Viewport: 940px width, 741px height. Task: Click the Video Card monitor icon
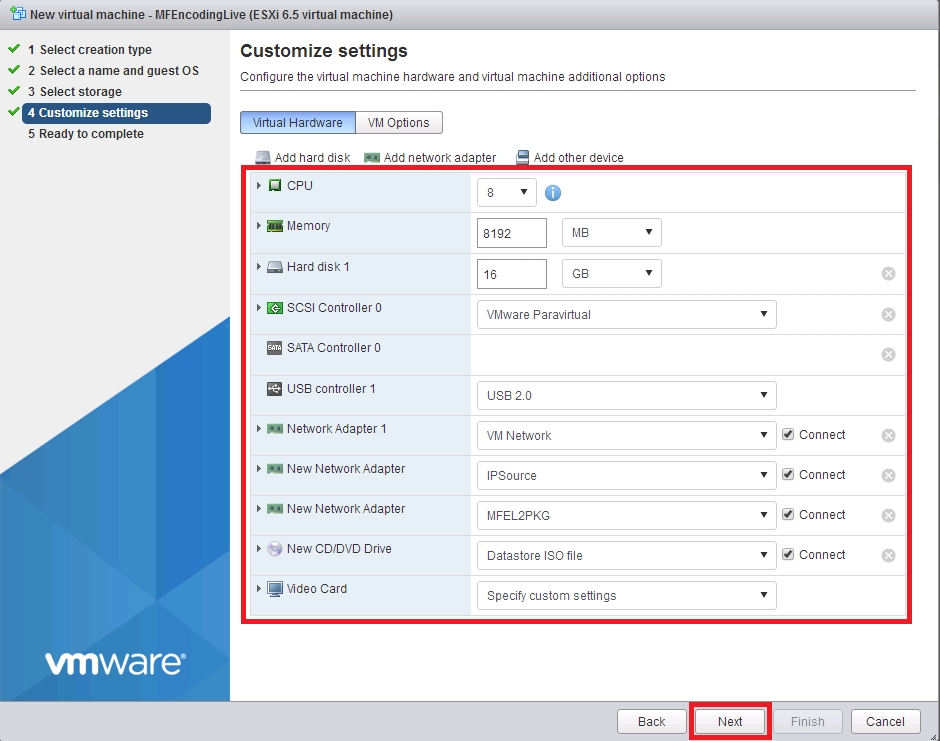pyautogui.click(x=275, y=589)
